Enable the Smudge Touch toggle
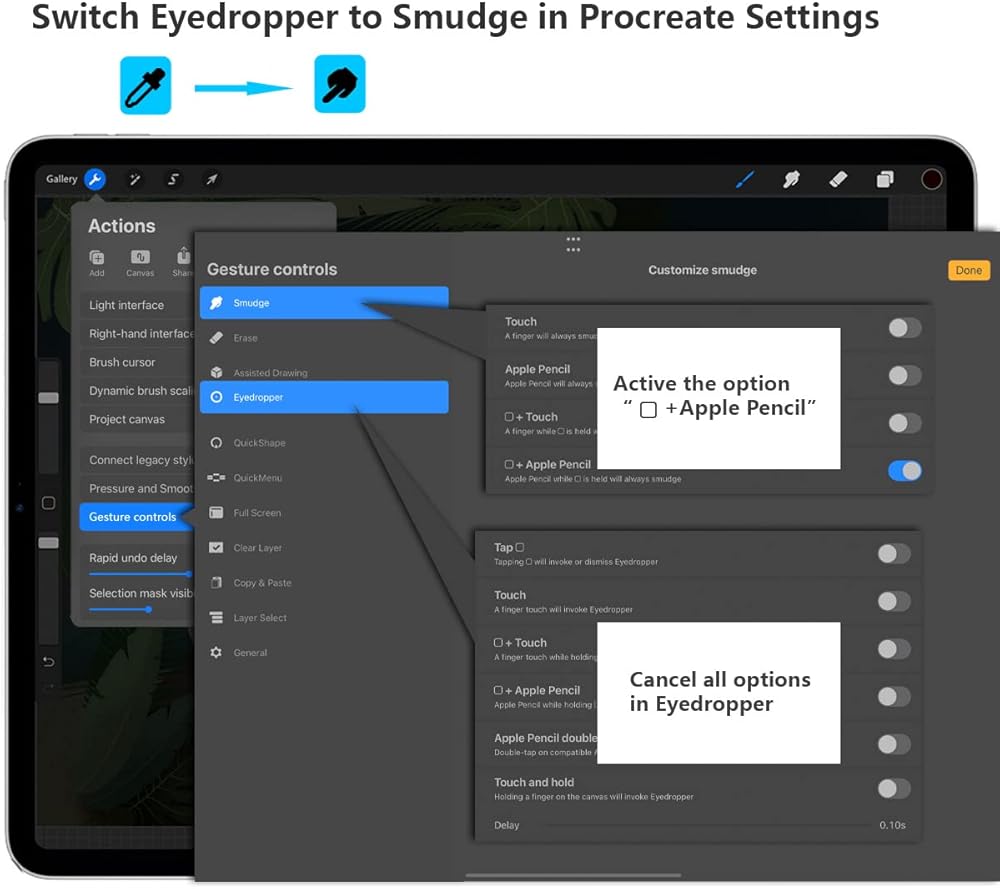Image resolution: width=1000 pixels, height=889 pixels. point(904,328)
